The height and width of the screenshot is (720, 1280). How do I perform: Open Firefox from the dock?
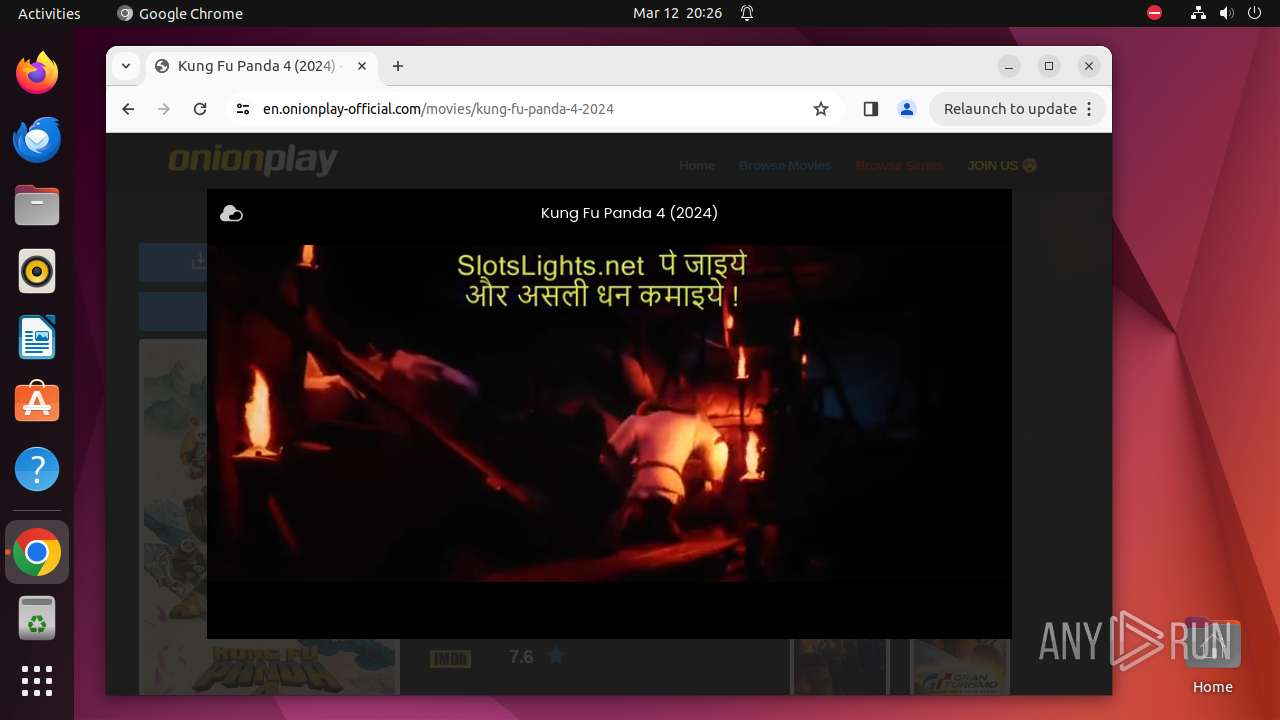tap(37, 73)
